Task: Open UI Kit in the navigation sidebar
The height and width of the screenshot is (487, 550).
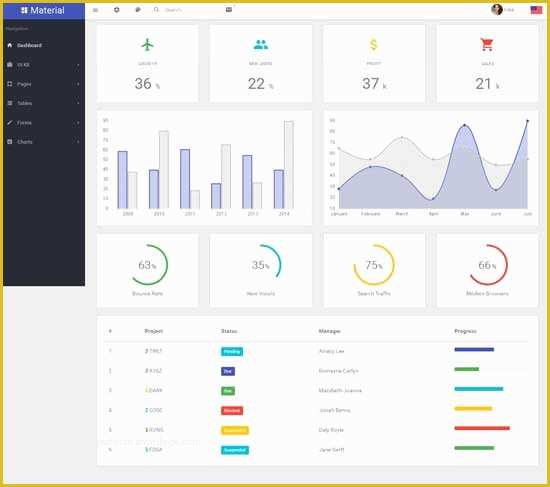Action: pos(44,65)
